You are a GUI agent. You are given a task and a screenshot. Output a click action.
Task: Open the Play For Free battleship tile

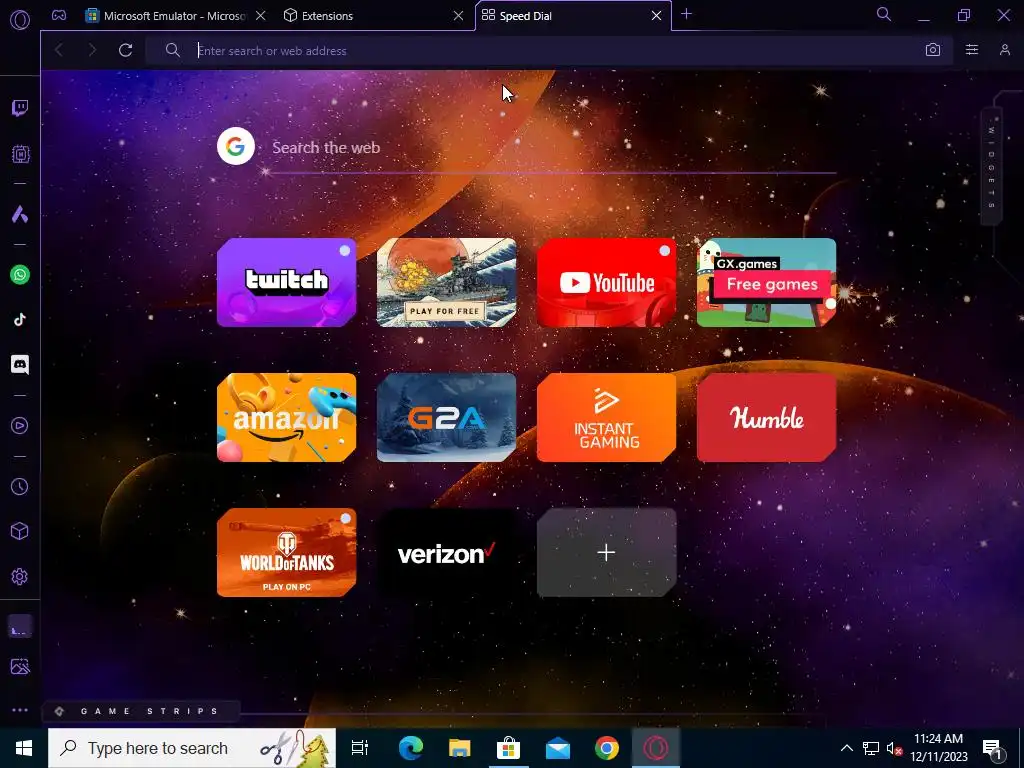point(447,282)
